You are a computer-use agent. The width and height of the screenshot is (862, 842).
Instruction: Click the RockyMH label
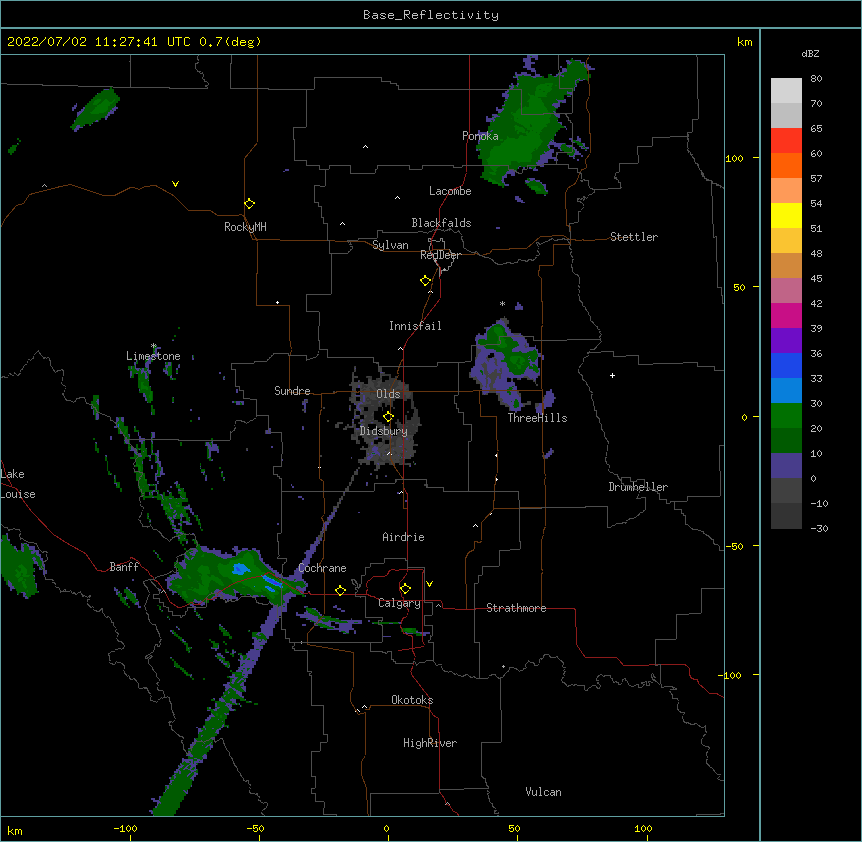pos(245,227)
